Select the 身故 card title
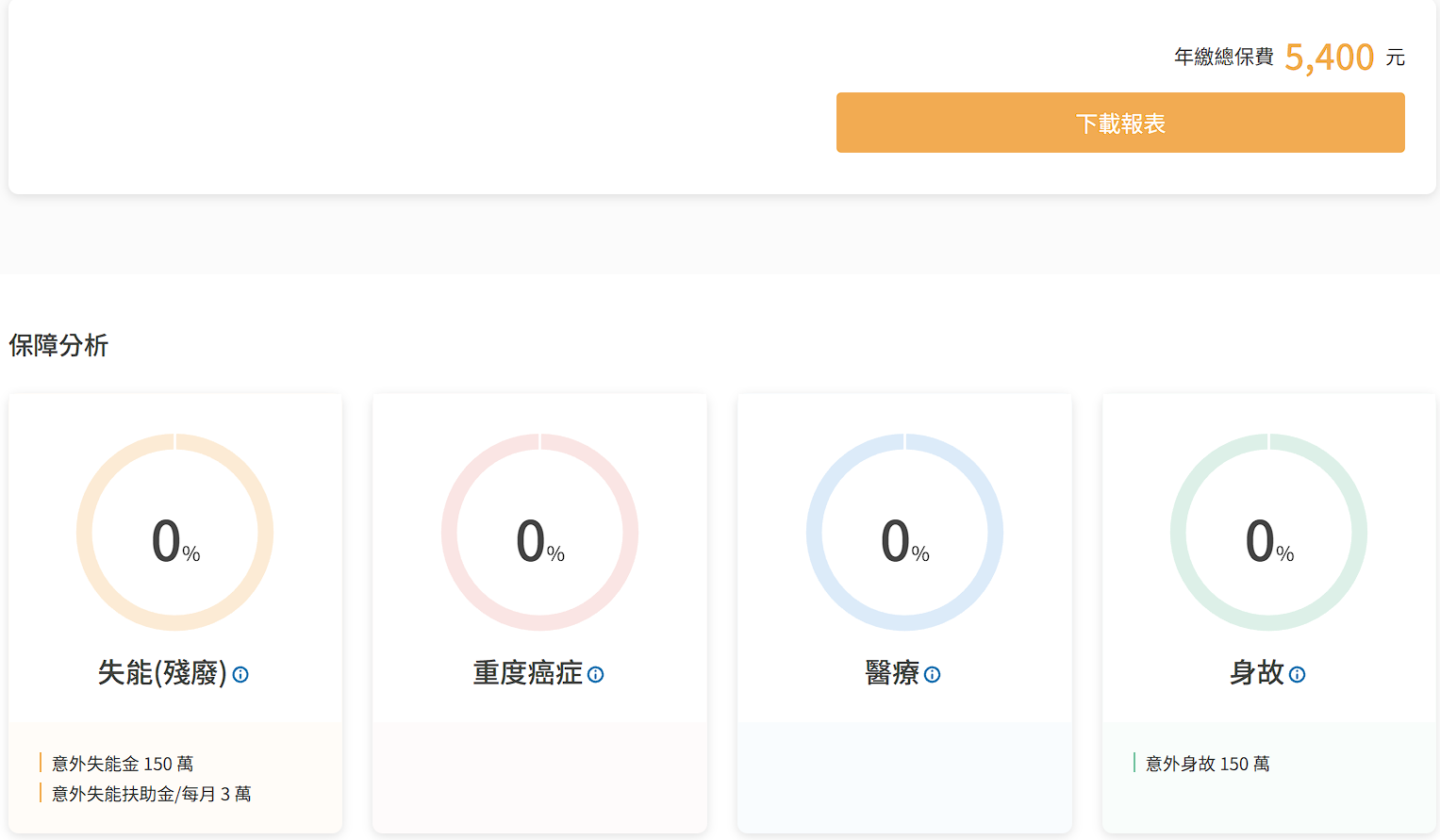Screen dimensions: 1440x840 tap(1256, 673)
